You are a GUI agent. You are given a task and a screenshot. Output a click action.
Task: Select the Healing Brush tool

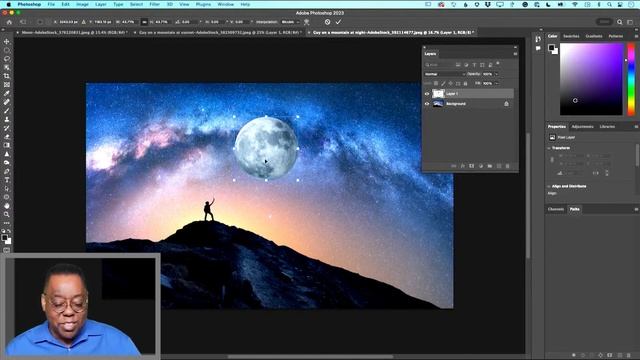[7, 102]
